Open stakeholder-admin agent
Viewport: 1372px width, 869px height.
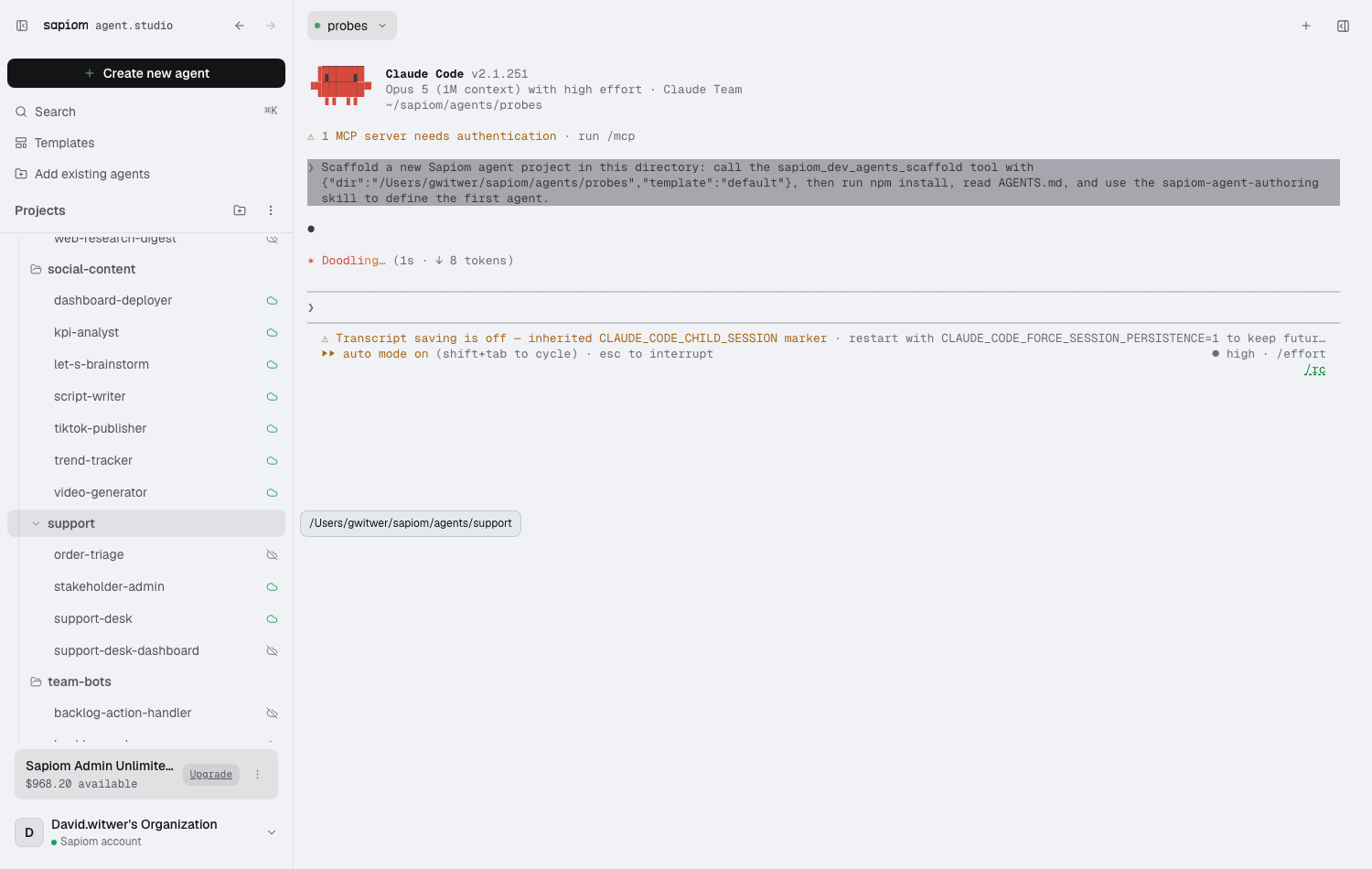point(109,586)
